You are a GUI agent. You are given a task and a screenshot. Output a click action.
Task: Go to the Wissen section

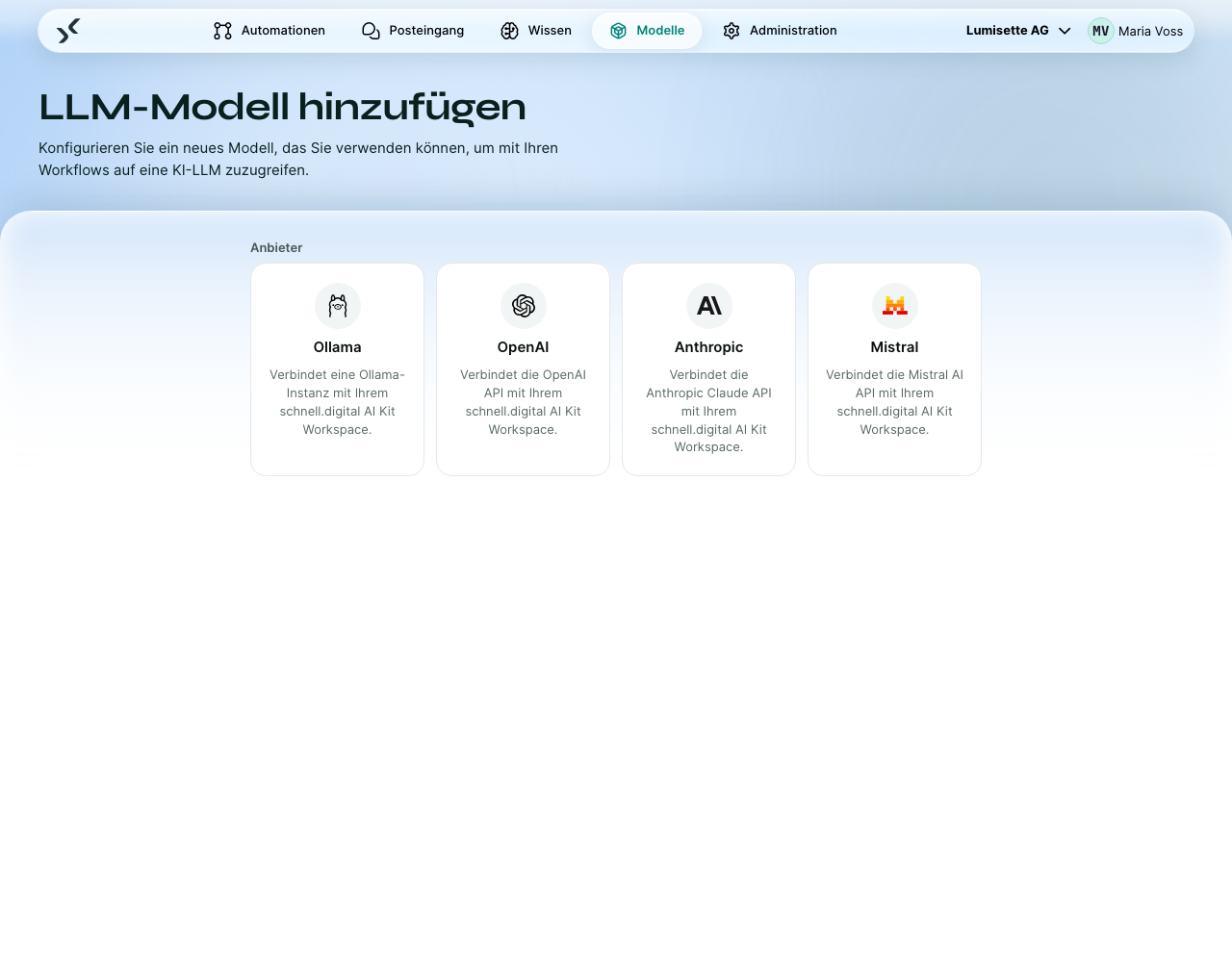(536, 31)
